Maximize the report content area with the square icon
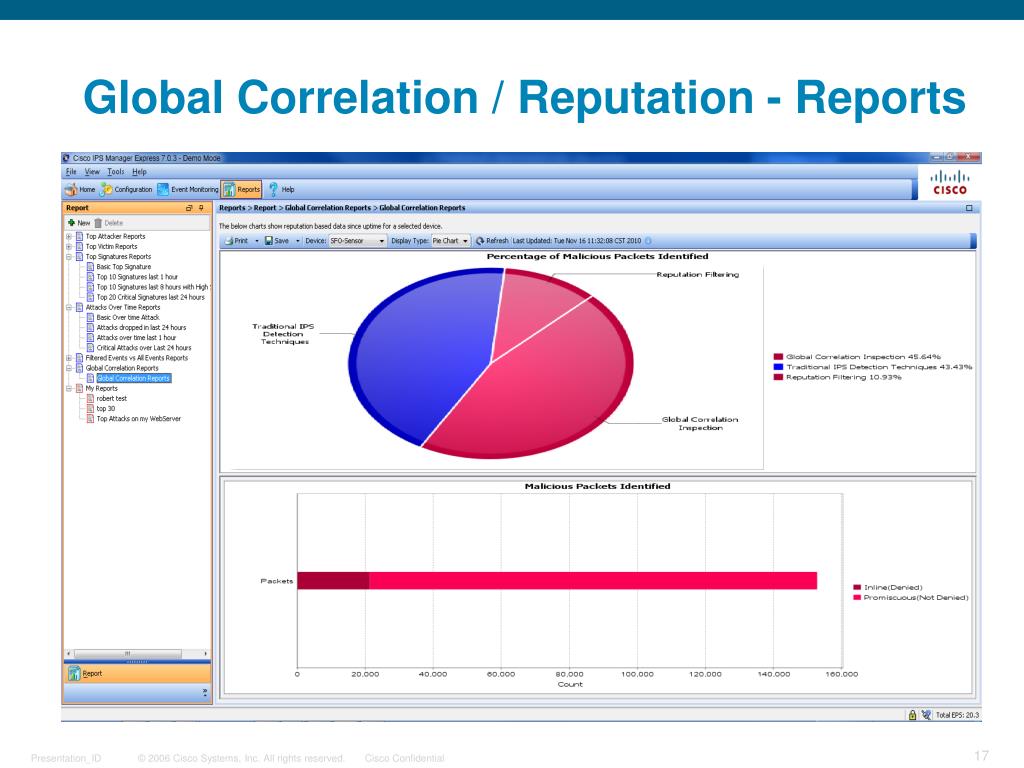Screen dimensions: 1024x768 click(x=969, y=208)
